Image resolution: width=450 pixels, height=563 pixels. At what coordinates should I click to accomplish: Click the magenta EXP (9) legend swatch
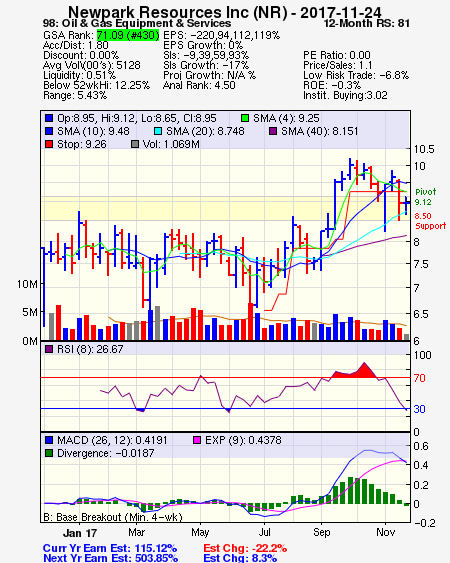(x=197, y=440)
